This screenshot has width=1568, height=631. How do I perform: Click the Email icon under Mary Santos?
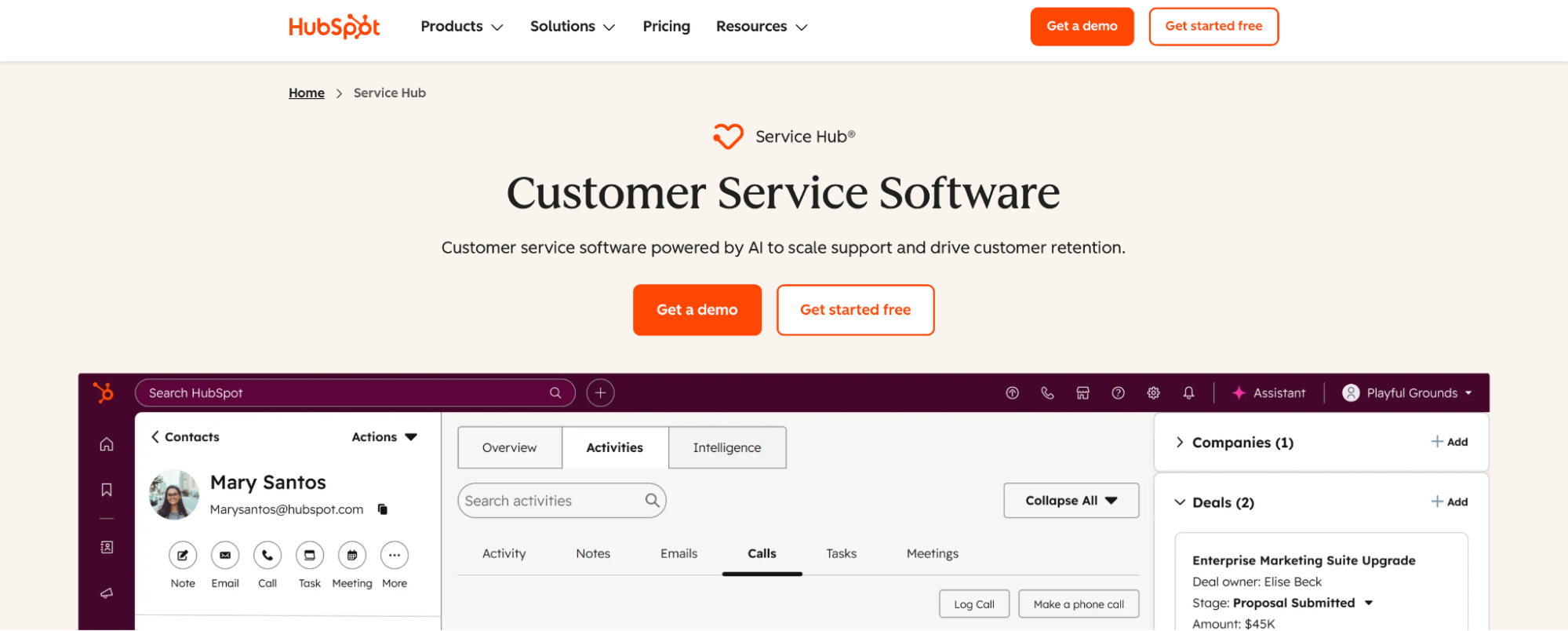click(225, 555)
